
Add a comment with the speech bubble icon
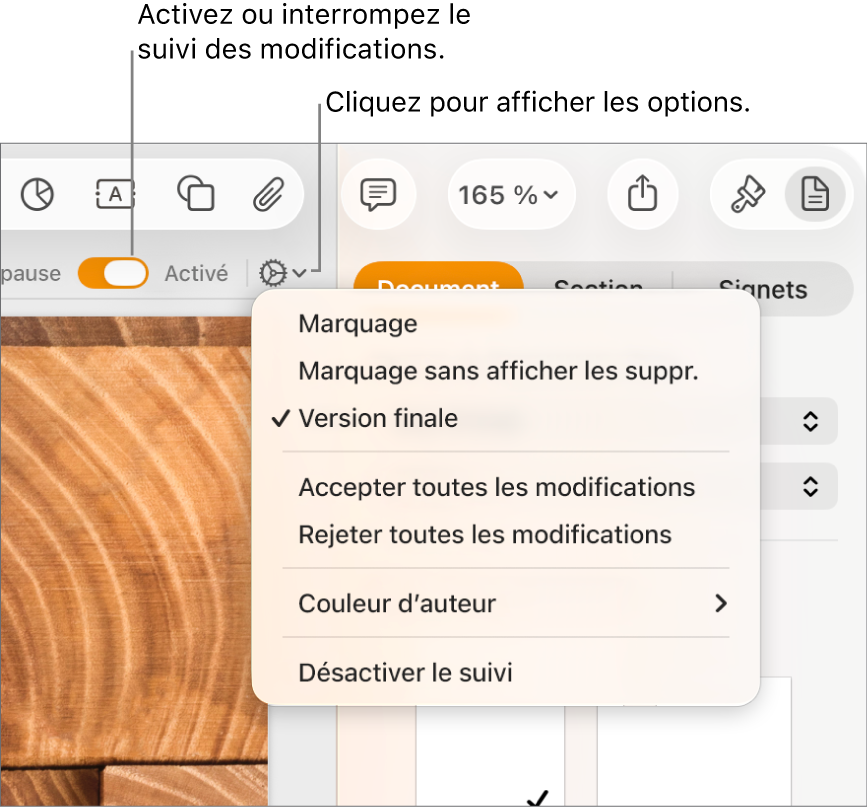(378, 195)
